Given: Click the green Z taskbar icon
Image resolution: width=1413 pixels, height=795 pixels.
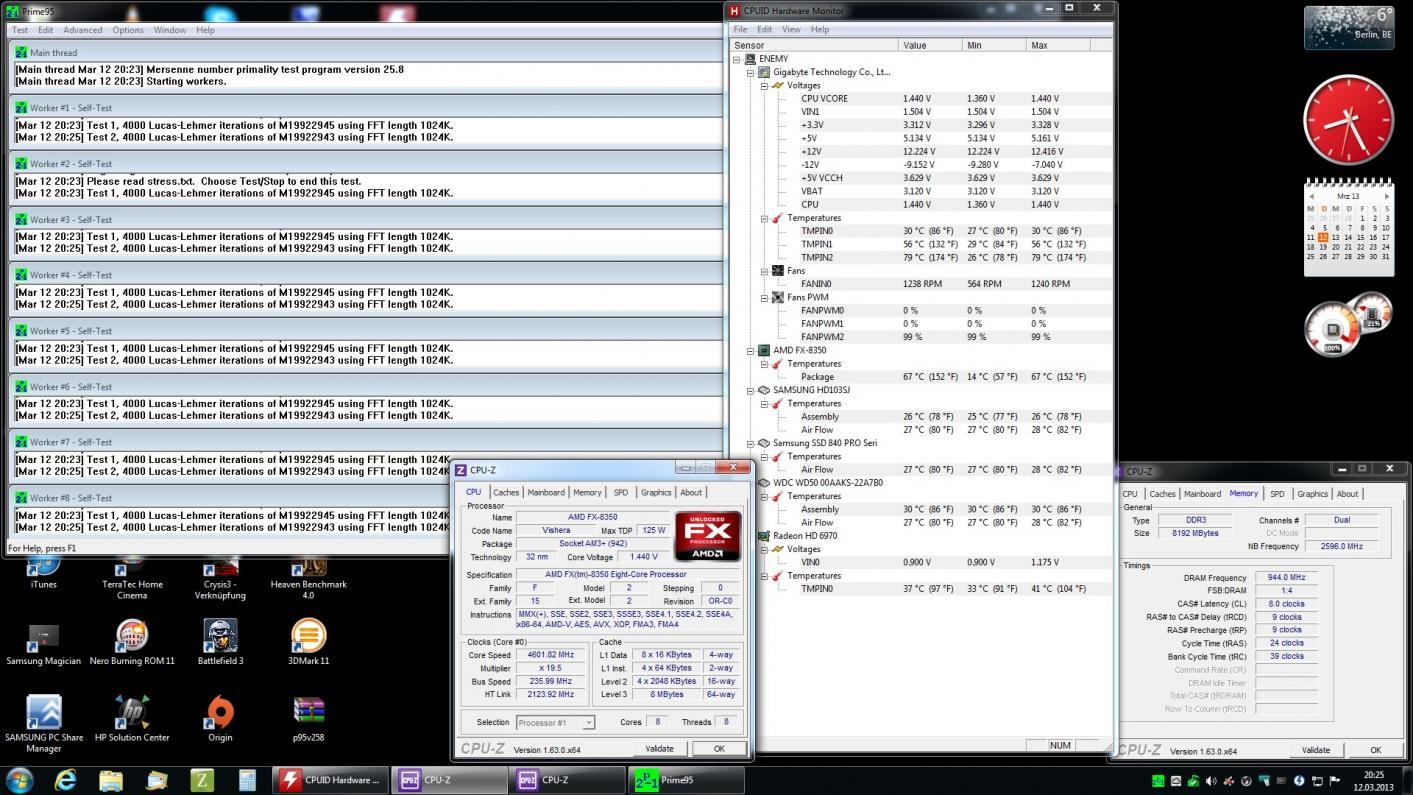Looking at the screenshot, I should pyautogui.click(x=202, y=780).
